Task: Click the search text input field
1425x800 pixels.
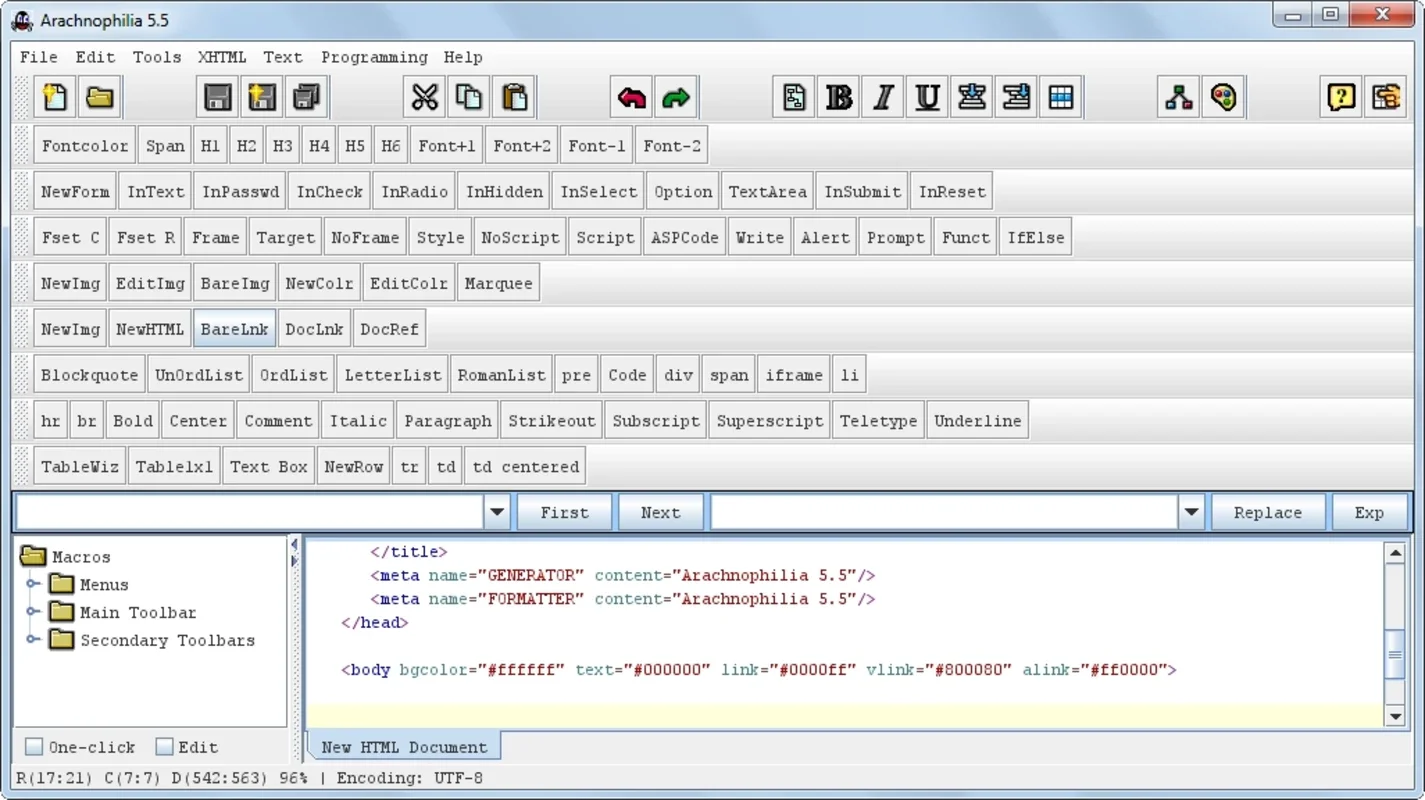Action: point(250,512)
